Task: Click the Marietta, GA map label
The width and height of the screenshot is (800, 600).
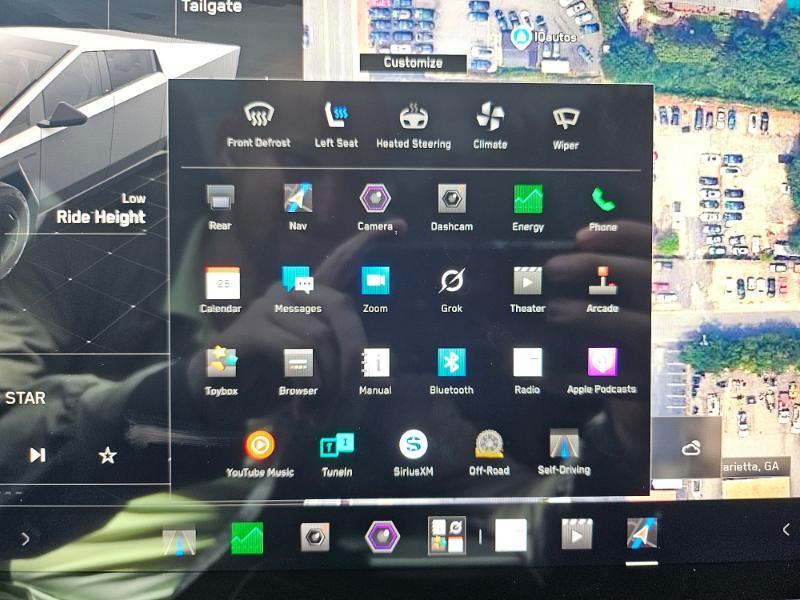Action: point(750,467)
